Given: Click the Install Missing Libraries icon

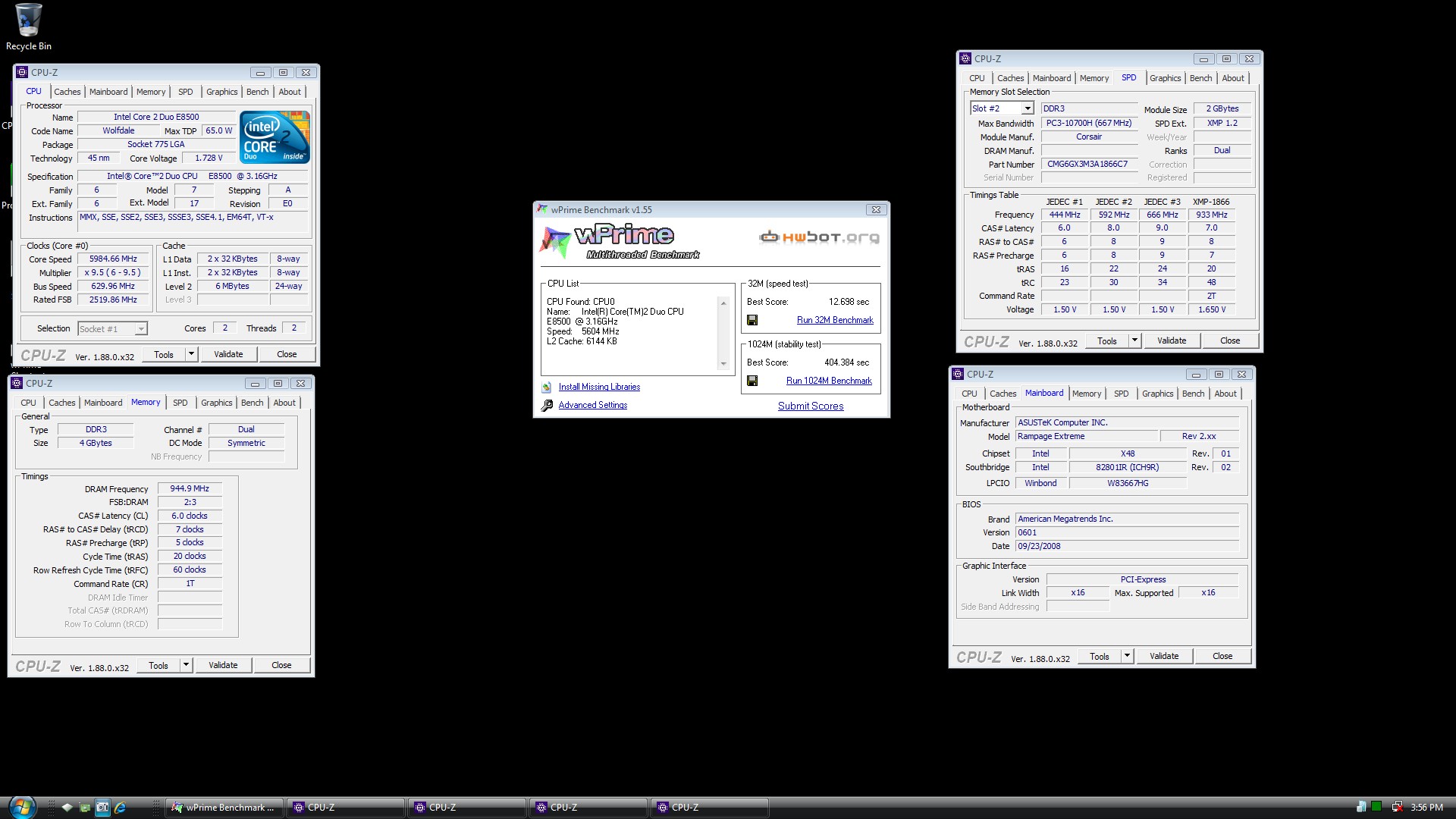Looking at the screenshot, I should click(547, 388).
